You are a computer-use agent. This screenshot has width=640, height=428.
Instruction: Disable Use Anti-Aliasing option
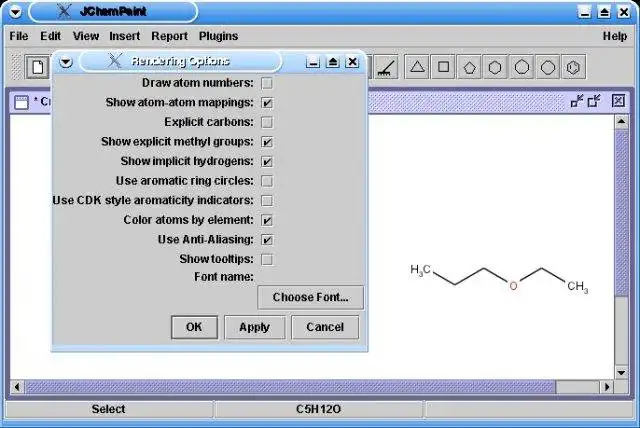[x=267, y=240]
